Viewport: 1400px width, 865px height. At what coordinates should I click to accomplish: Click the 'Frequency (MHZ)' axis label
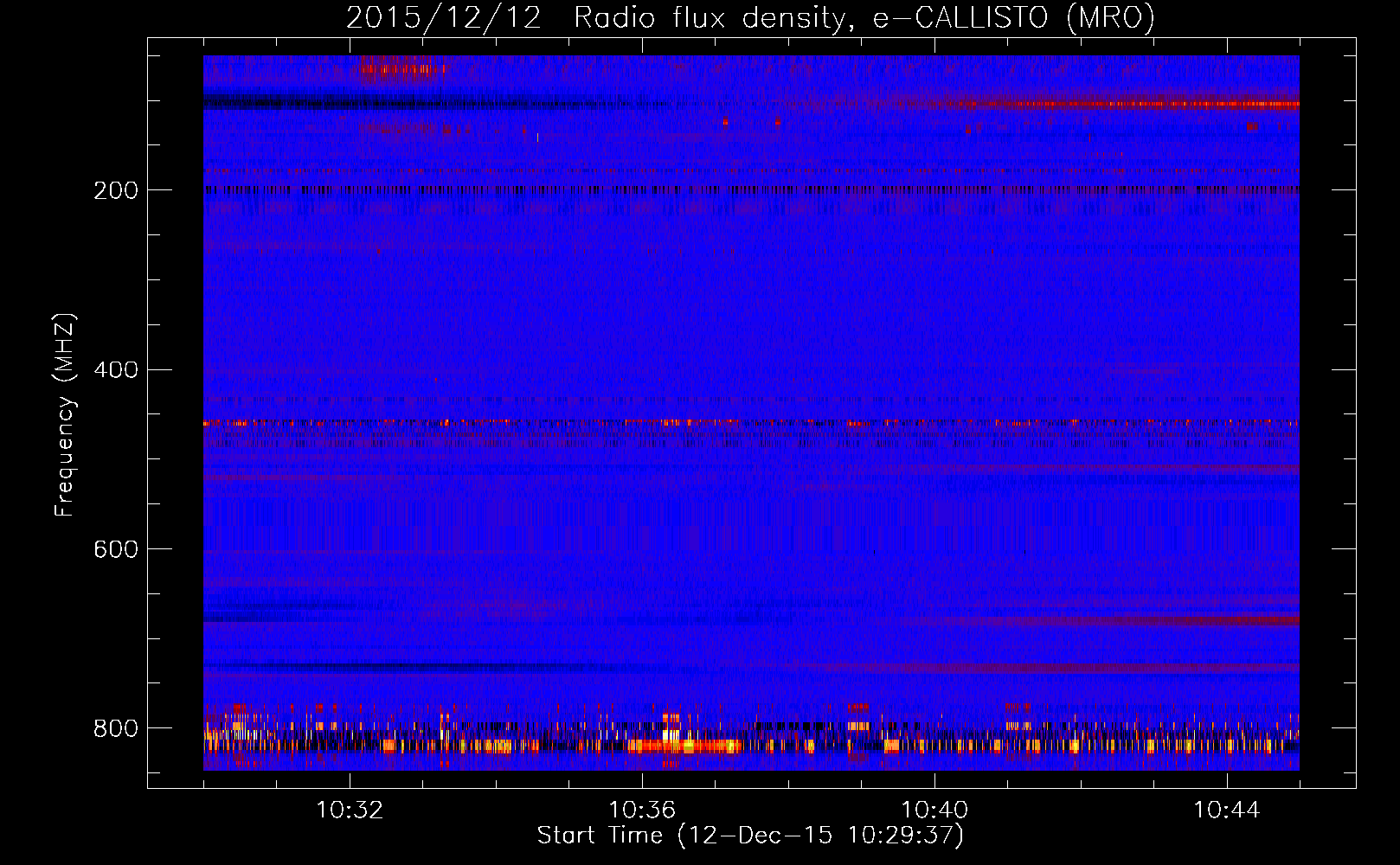coord(64,415)
